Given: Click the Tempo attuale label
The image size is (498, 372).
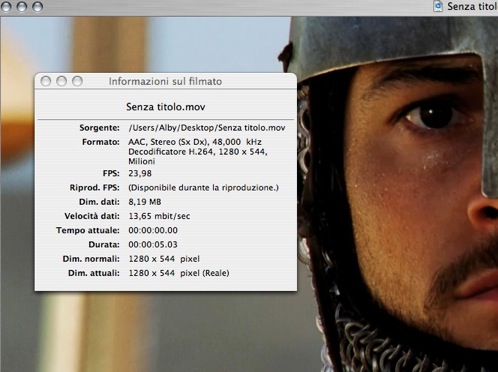Looking at the screenshot, I should point(88,230).
